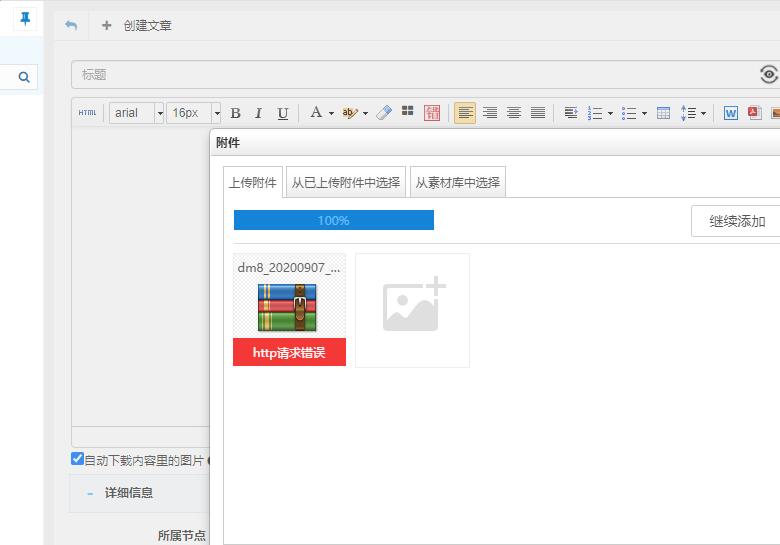This screenshot has width=780, height=545.
Task: Click the 继续添加 button
Action: coord(737,221)
